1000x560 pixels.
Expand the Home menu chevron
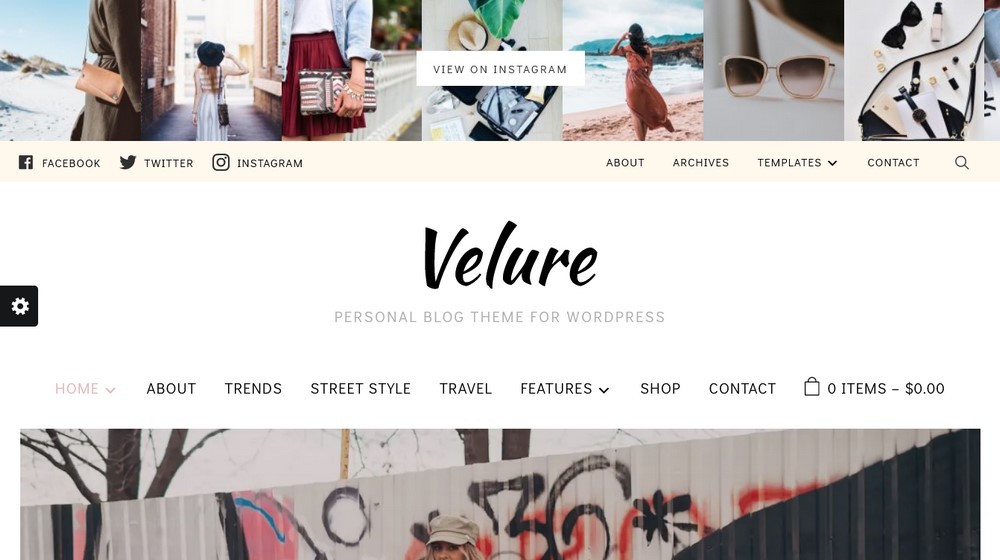(110, 390)
